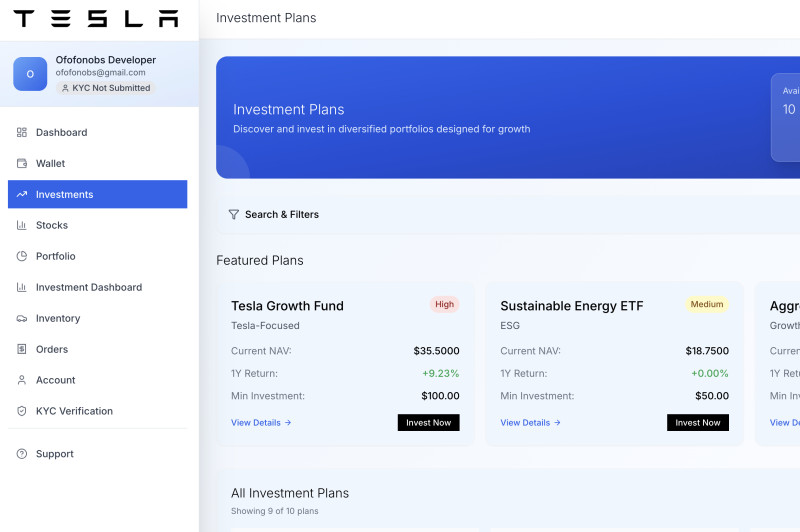Click the Stocks bar chart icon
Screen dimensions: 800x532
click(x=22, y=226)
